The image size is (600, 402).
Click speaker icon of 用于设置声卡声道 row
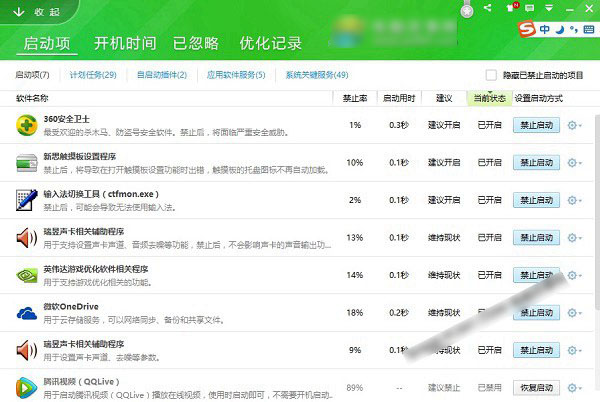(26, 350)
